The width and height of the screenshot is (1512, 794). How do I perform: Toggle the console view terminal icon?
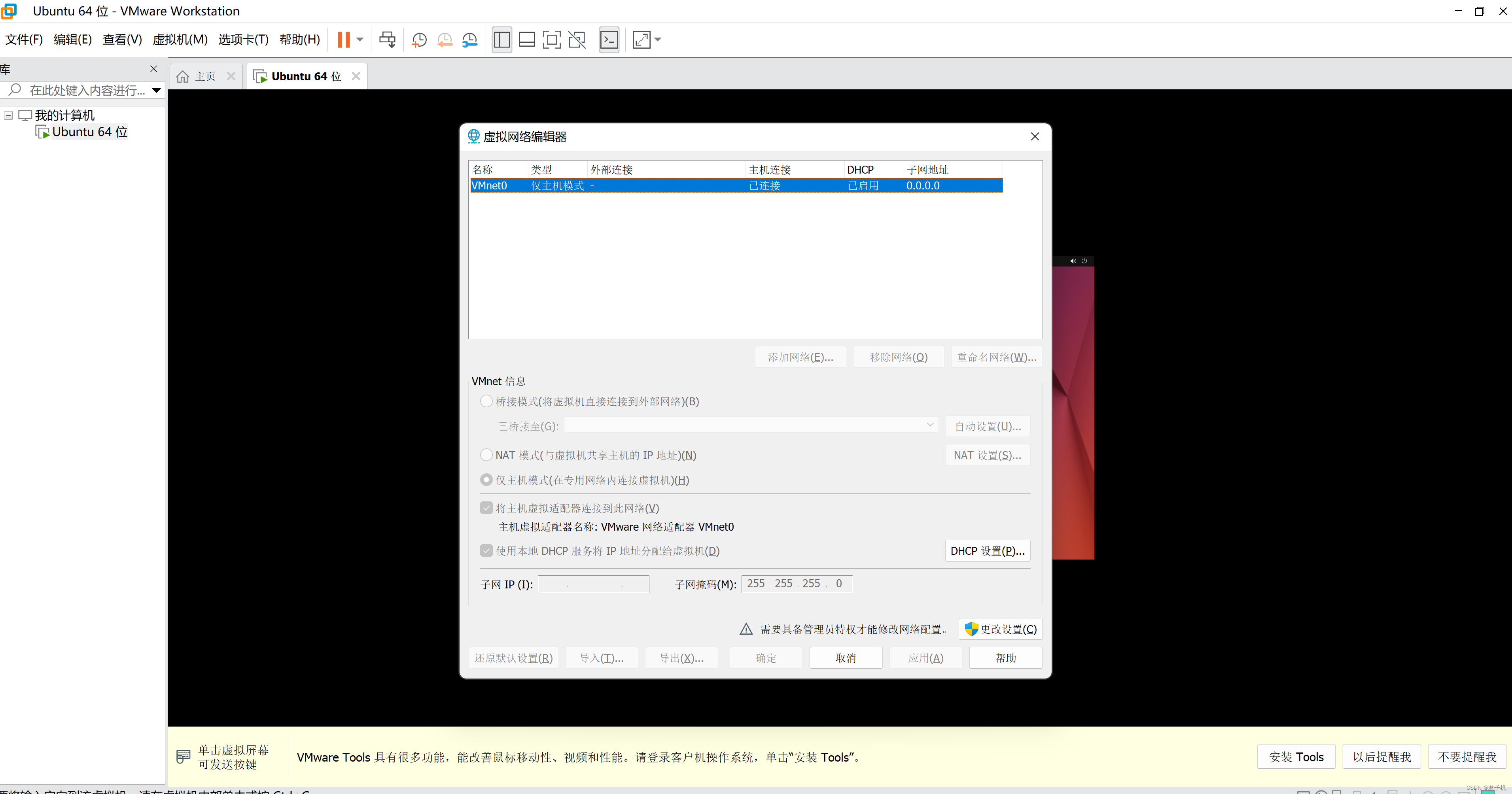609,40
